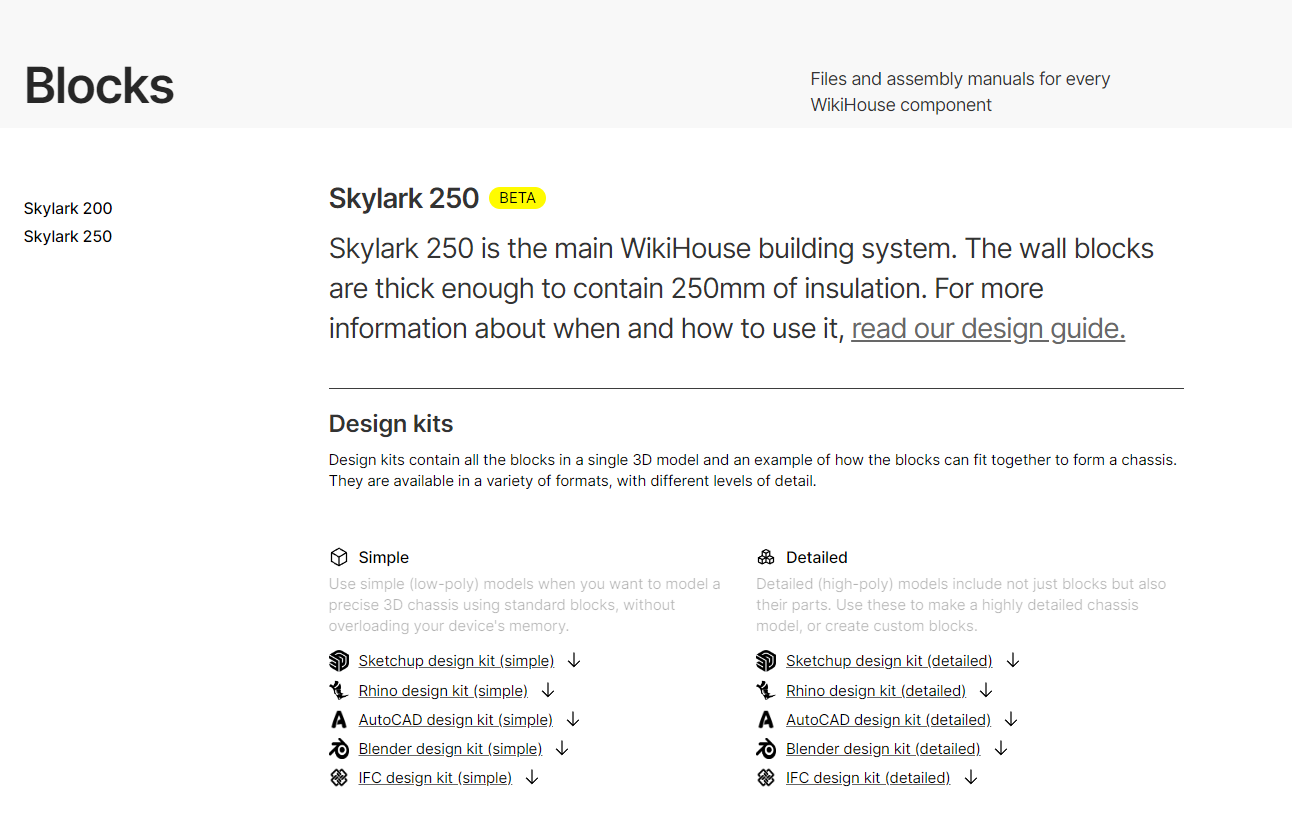Click the cube icon beside Simple heading

339,558
